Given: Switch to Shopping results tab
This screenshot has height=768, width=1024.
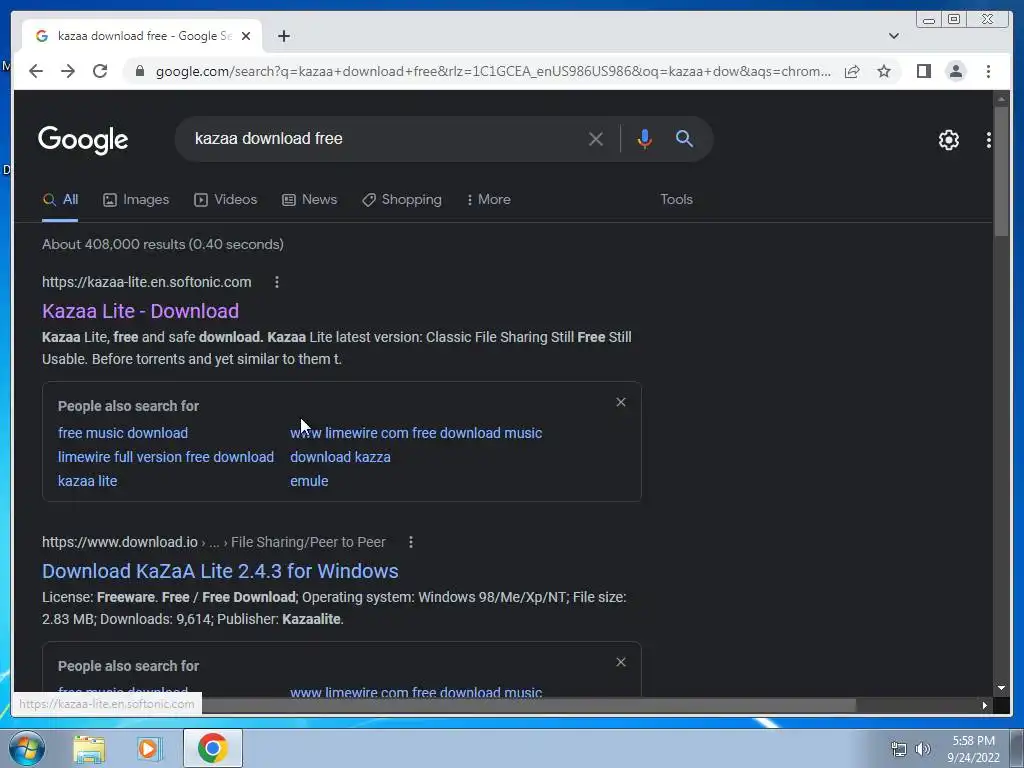Looking at the screenshot, I should [402, 199].
